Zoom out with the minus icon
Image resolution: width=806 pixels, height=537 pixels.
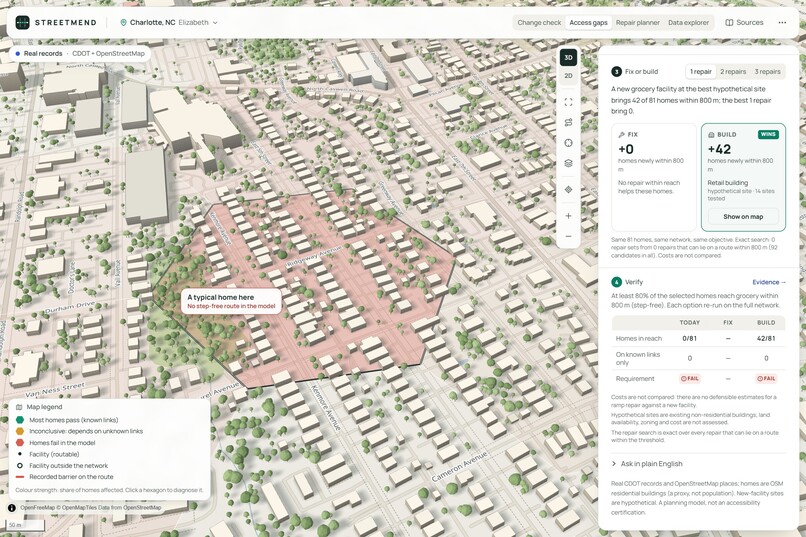(x=568, y=236)
